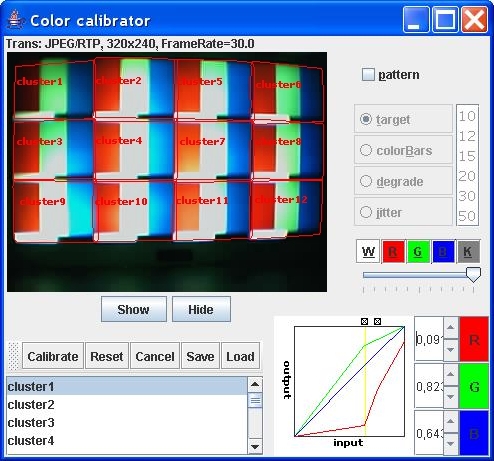Decrease the green value with down arrow
Image resolution: width=494 pixels, height=461 pixels.
(x=451, y=397)
